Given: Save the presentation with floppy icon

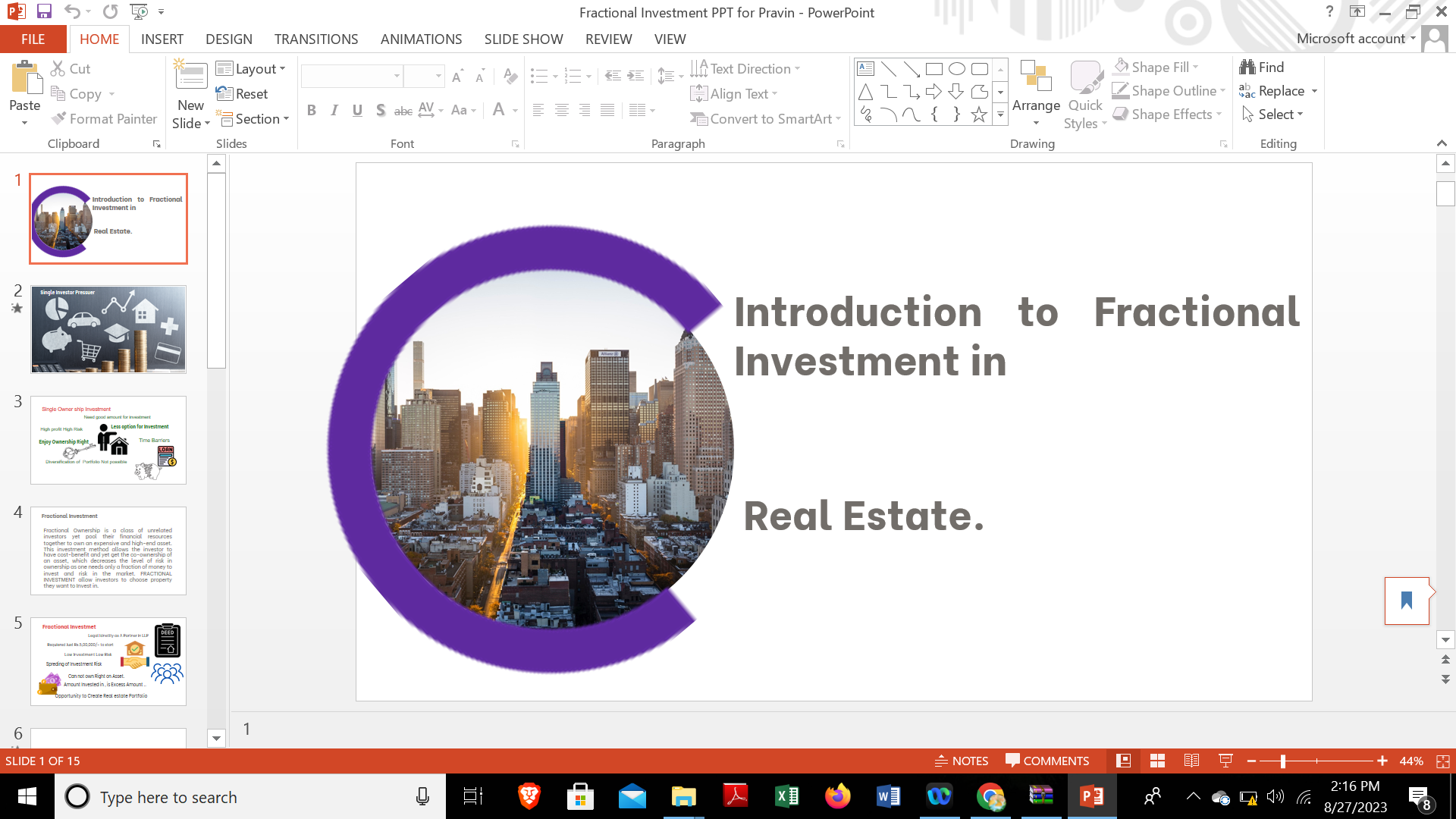Looking at the screenshot, I should point(44,11).
